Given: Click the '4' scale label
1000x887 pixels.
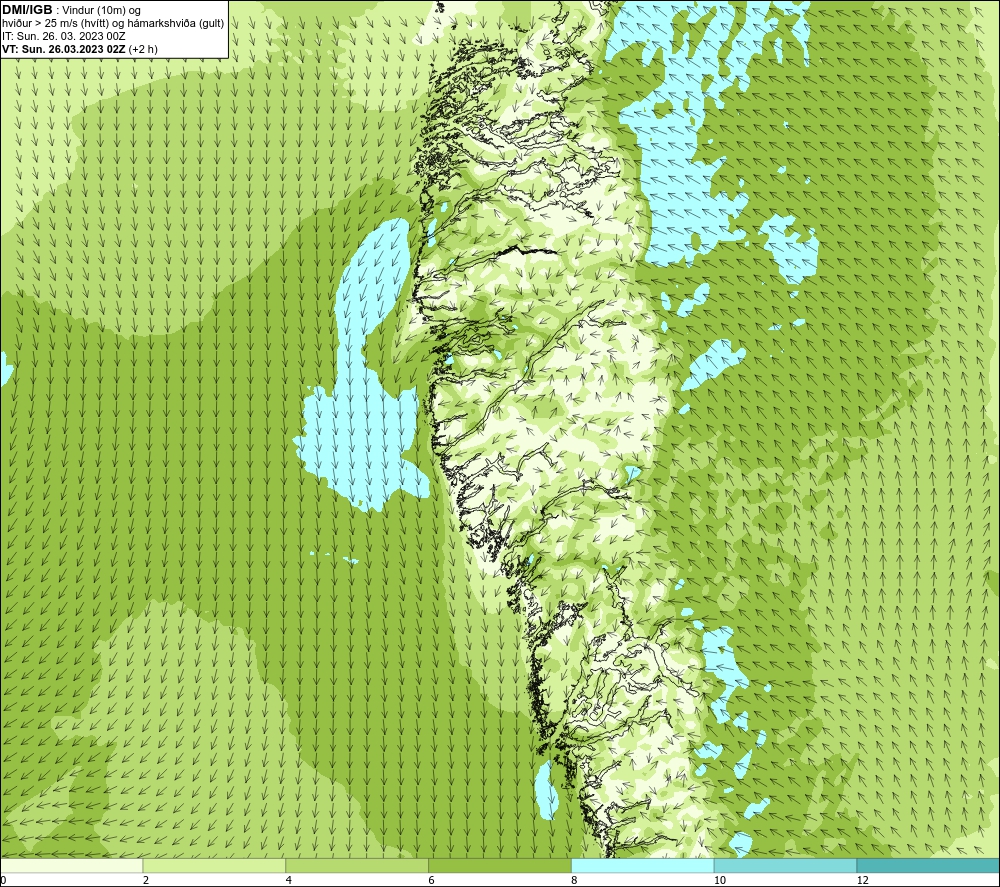Looking at the screenshot, I should (289, 880).
